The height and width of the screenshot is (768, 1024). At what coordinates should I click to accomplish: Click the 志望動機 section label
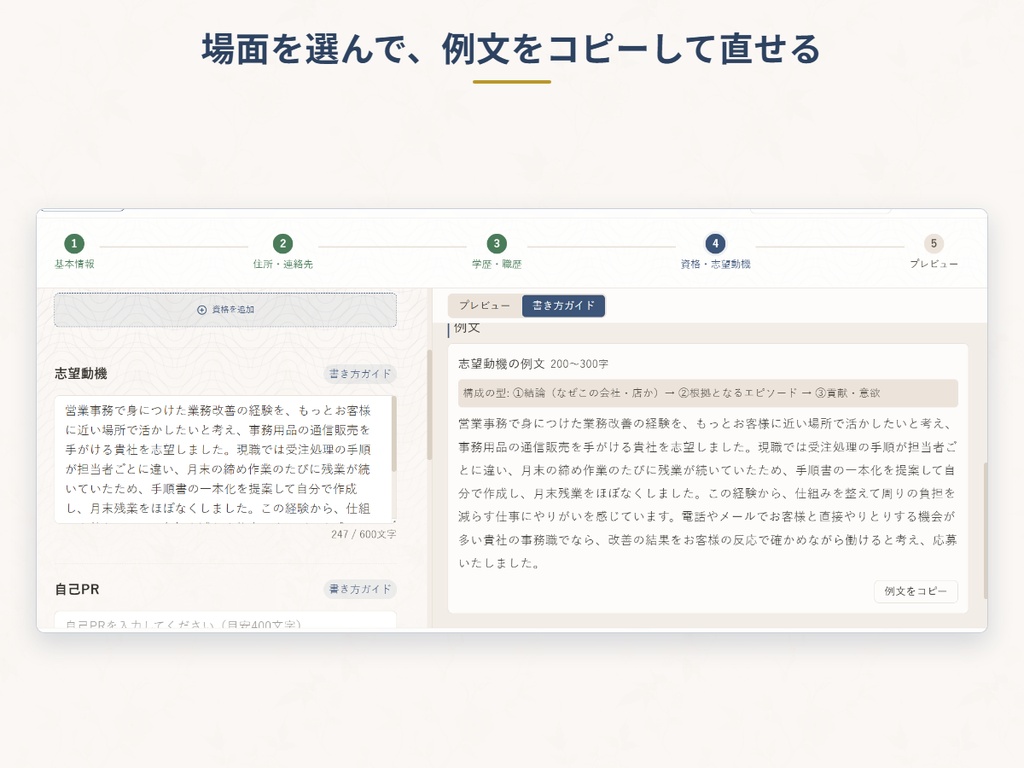coord(81,374)
